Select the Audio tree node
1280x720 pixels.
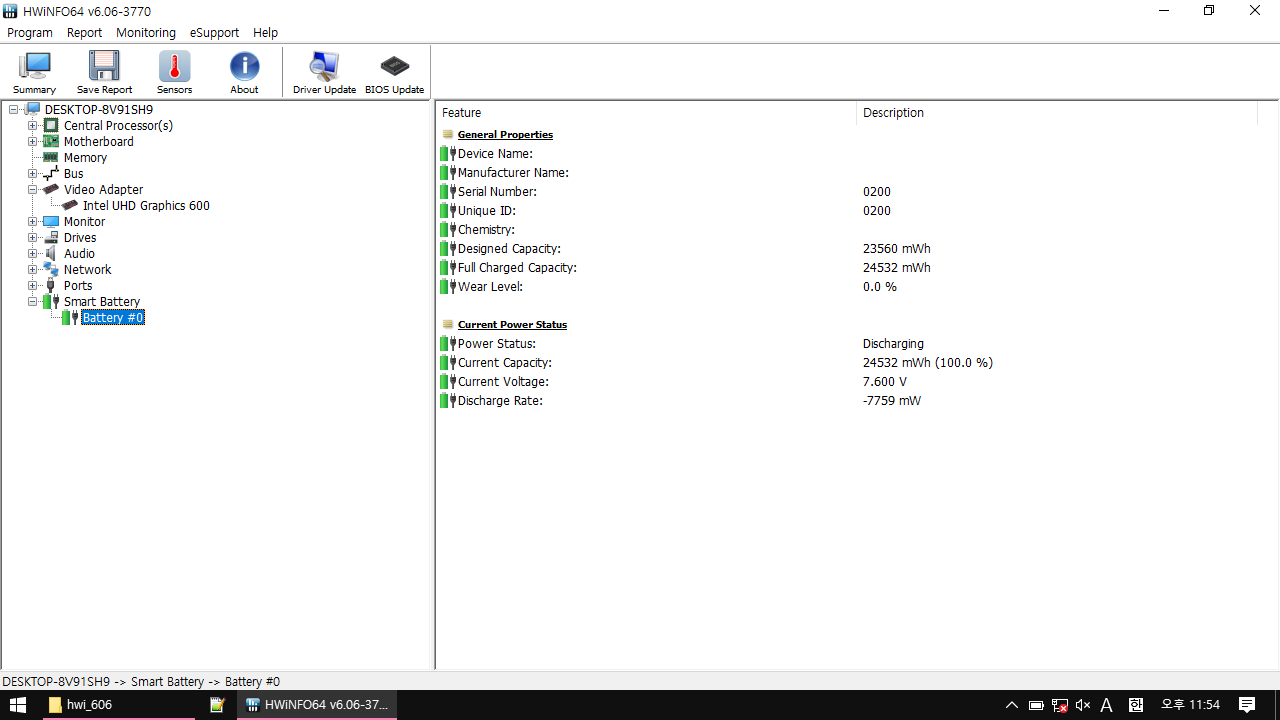pyautogui.click(x=79, y=254)
